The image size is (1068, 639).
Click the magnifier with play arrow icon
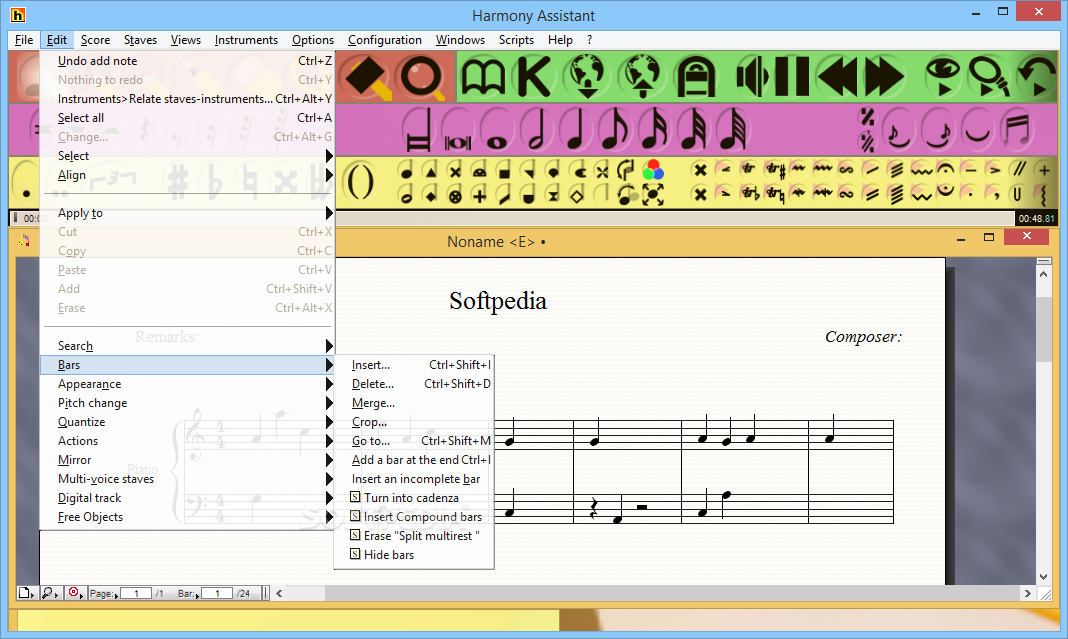pos(989,77)
